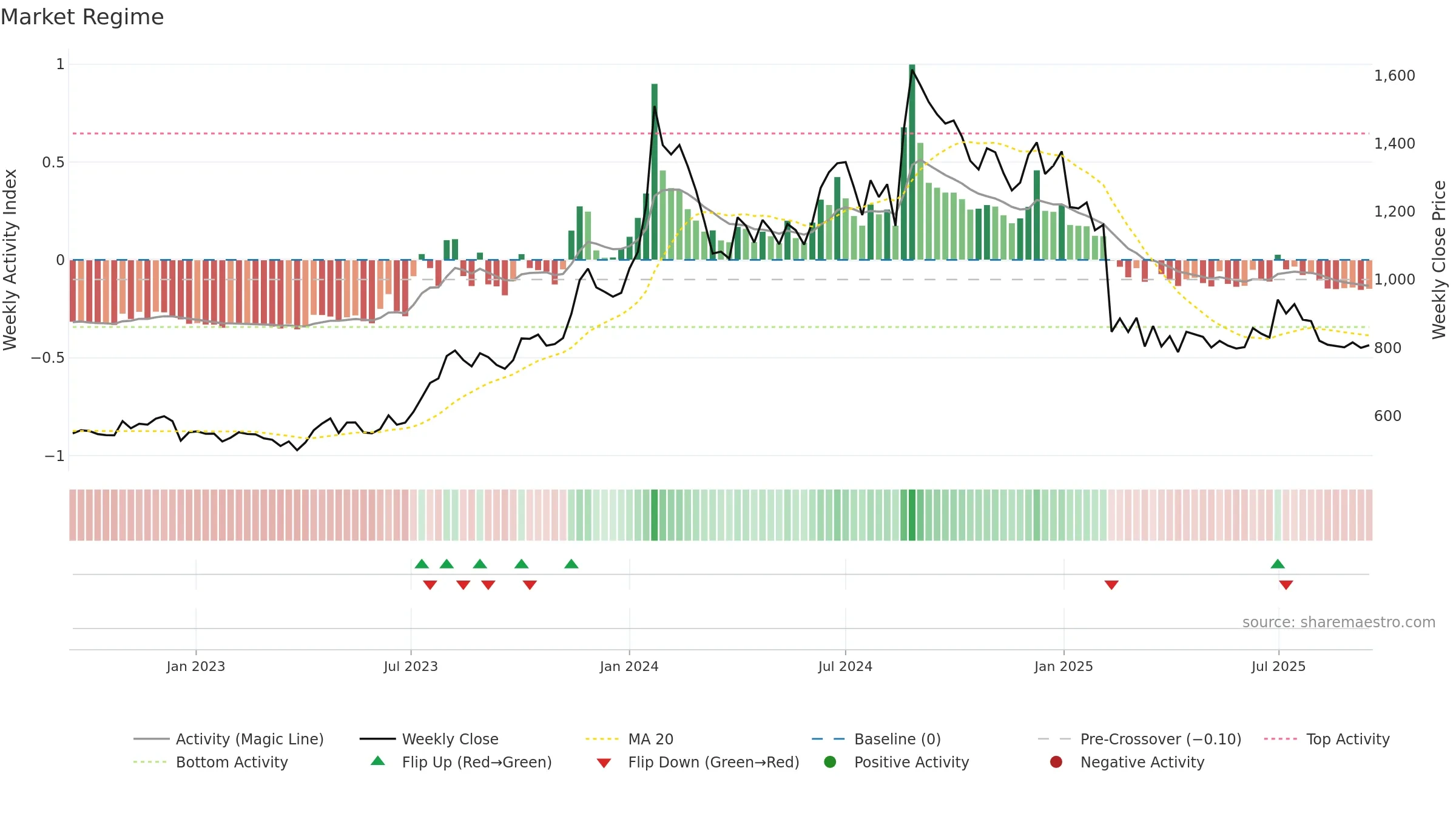Click the Flip Down red triangle legend icon
Image resolution: width=1456 pixels, height=819 pixels.
pos(604,763)
